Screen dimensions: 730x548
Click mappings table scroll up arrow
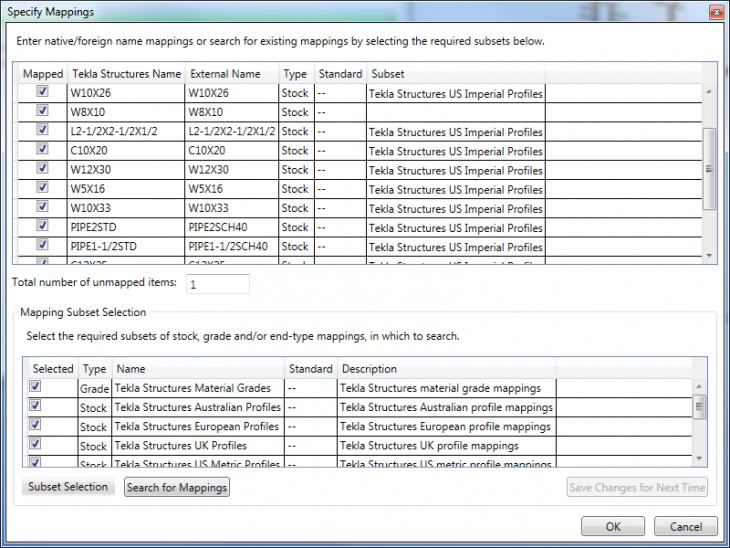709,92
